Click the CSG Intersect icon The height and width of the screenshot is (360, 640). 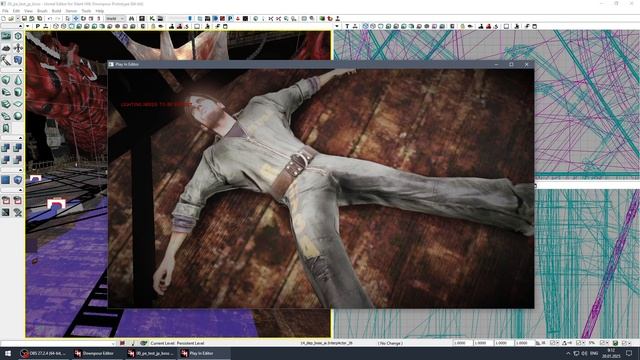pos(6,160)
